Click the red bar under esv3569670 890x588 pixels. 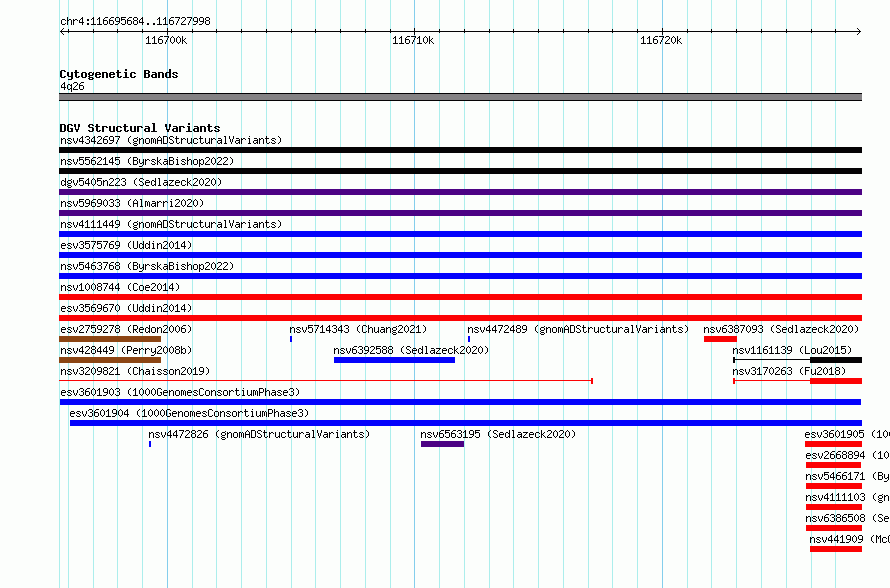pyautogui.click(x=460, y=318)
